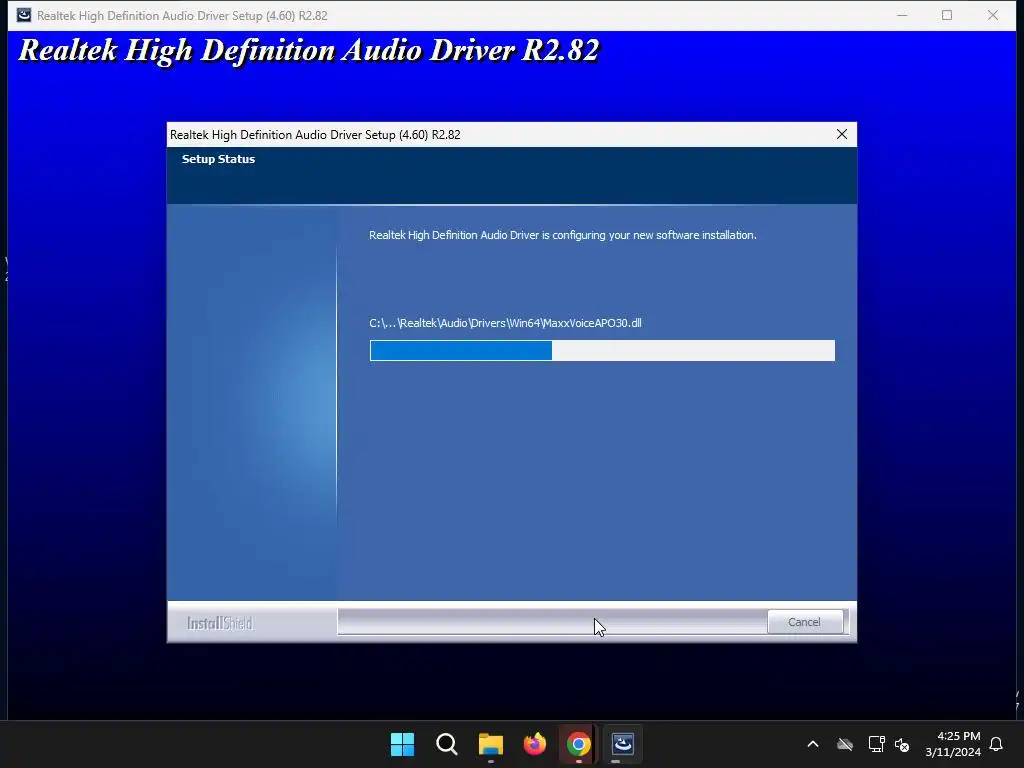Click the Realtek installer icon in outer title bar
Viewport: 1024px width, 768px height.
coord(24,15)
